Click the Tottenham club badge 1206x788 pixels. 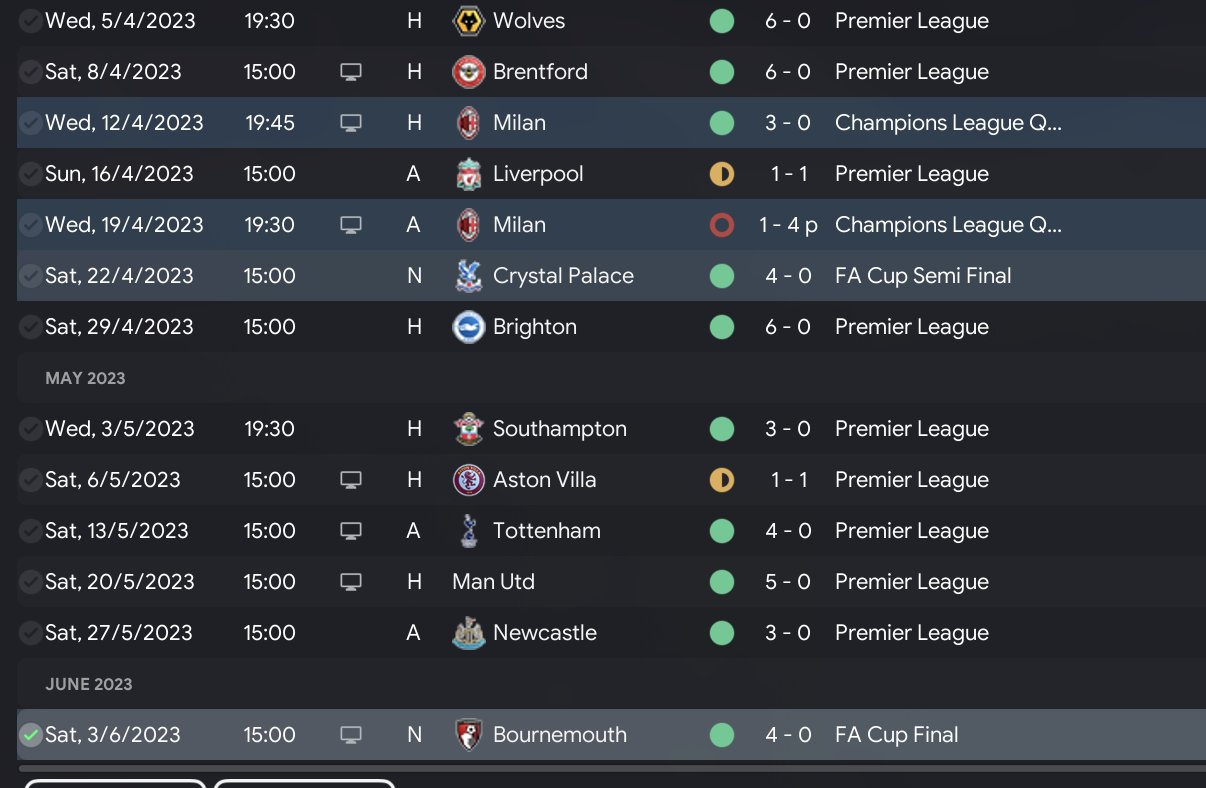pos(469,531)
